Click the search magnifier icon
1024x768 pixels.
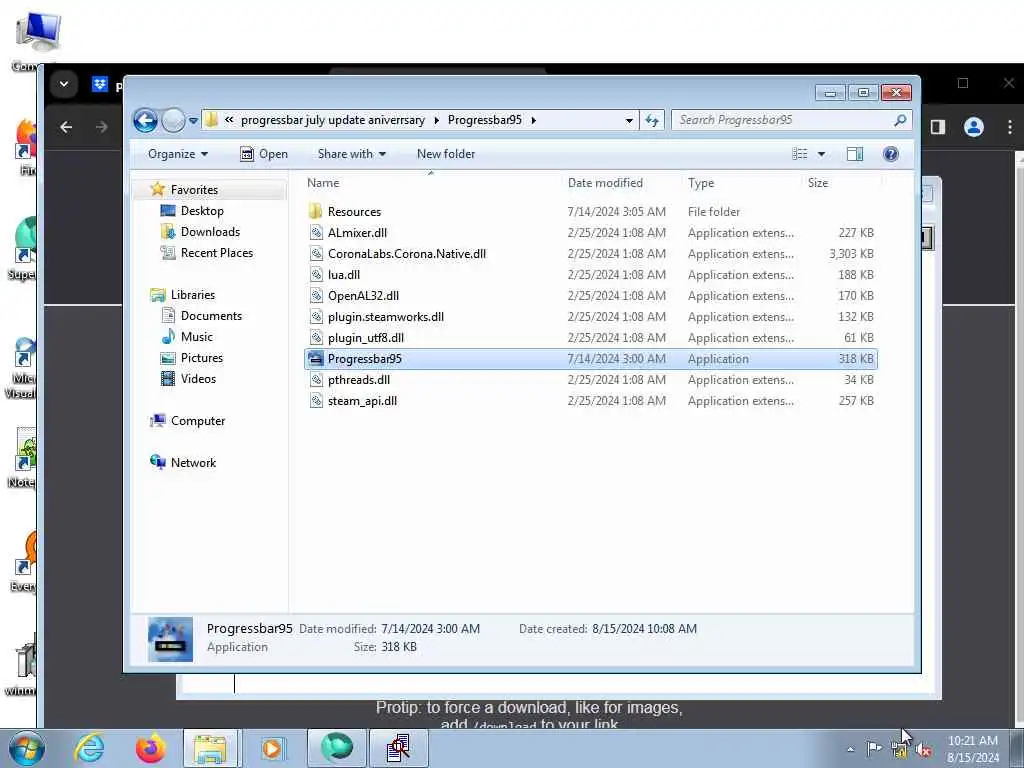pyautogui.click(x=901, y=120)
